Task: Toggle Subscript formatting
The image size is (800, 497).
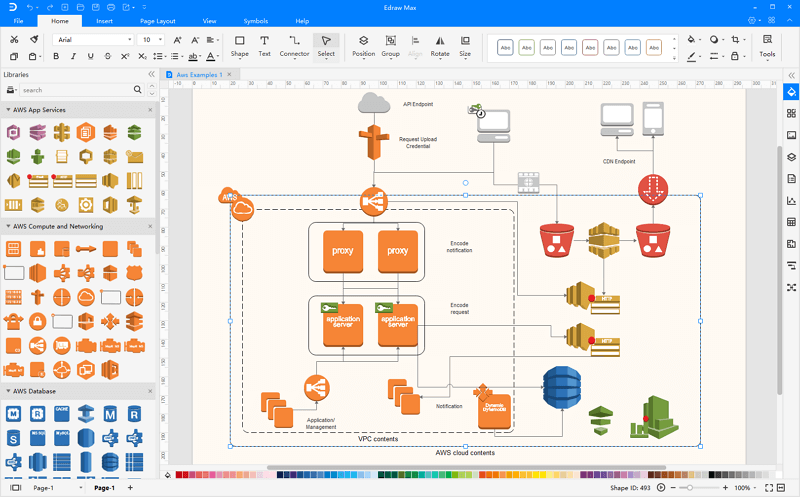Action: coord(142,56)
